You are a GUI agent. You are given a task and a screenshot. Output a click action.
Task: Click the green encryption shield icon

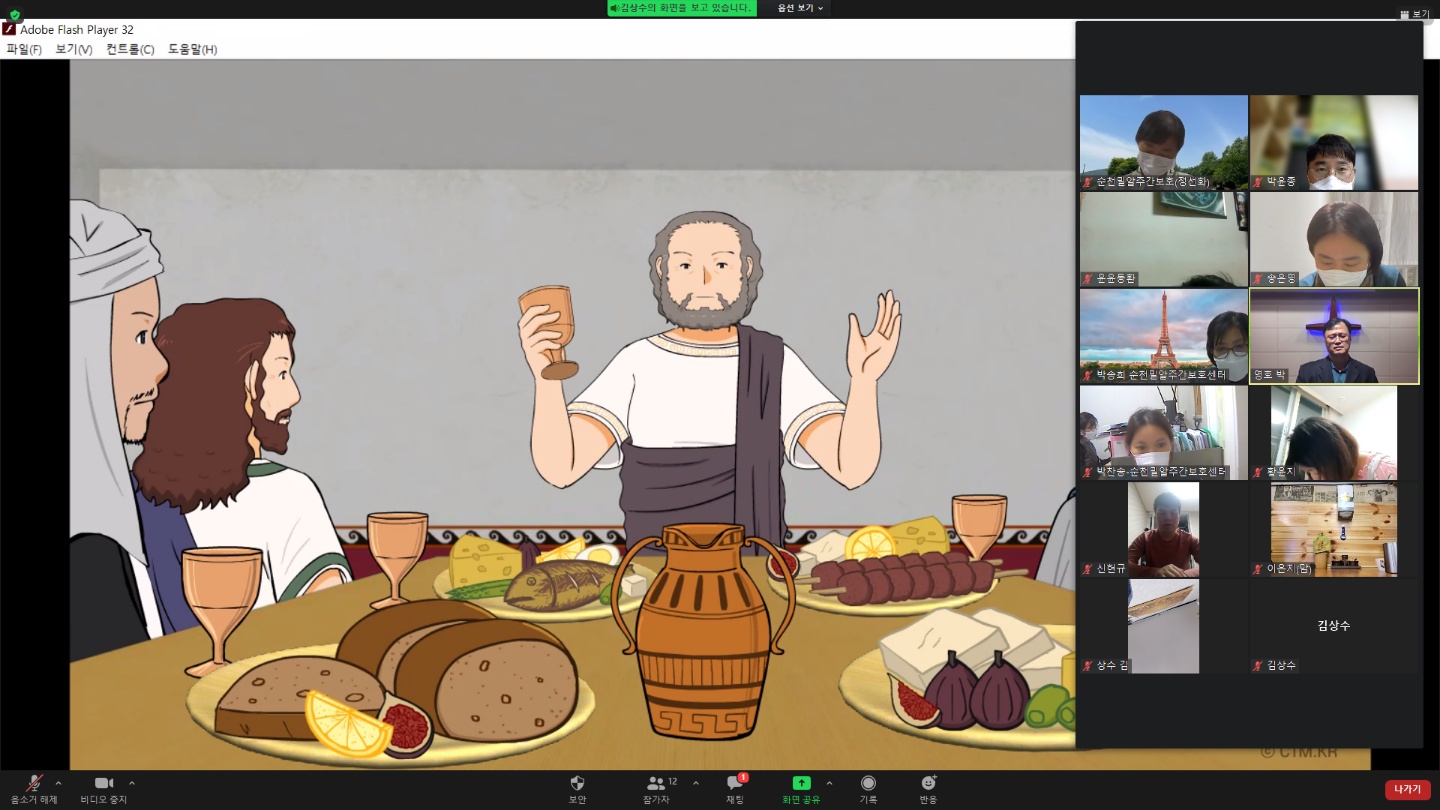tap(14, 14)
